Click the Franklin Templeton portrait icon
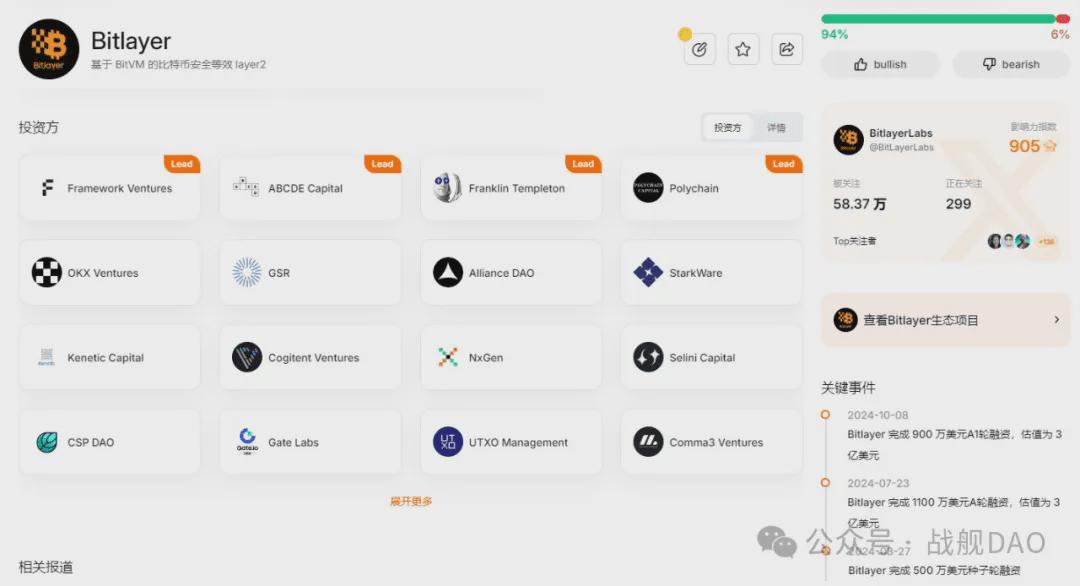Screen dimensions: 1080x586 pos(447,187)
